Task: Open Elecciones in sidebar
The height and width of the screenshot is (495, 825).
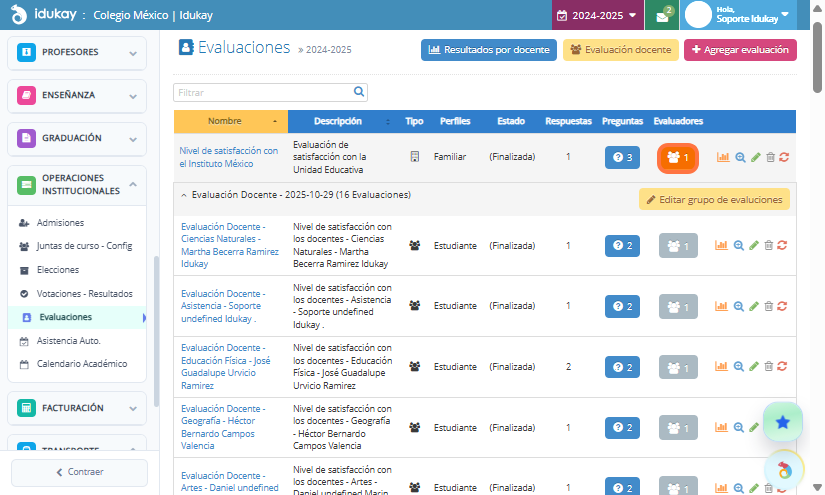Action: pyautogui.click(x=58, y=270)
